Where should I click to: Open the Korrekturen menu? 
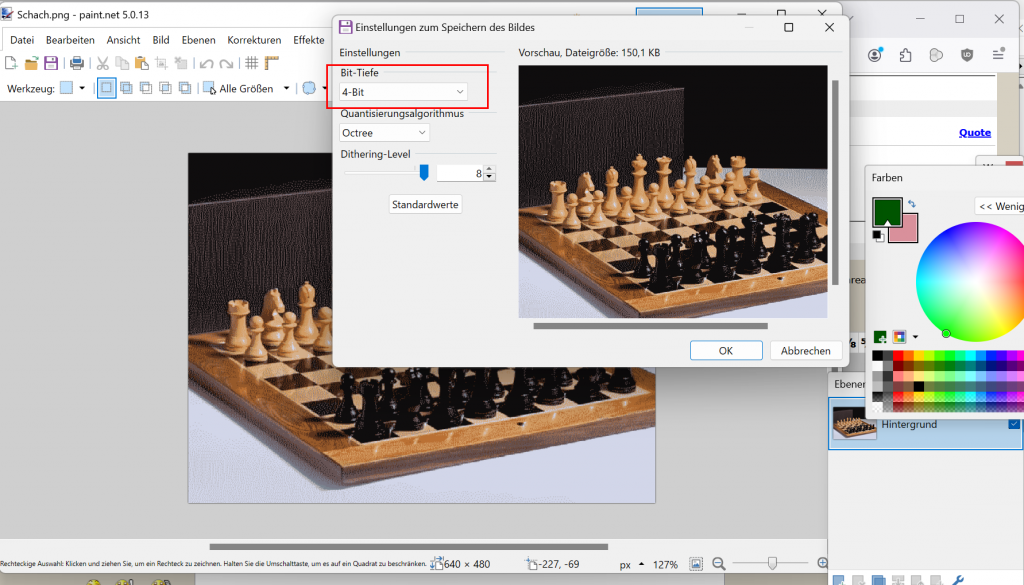(x=254, y=40)
